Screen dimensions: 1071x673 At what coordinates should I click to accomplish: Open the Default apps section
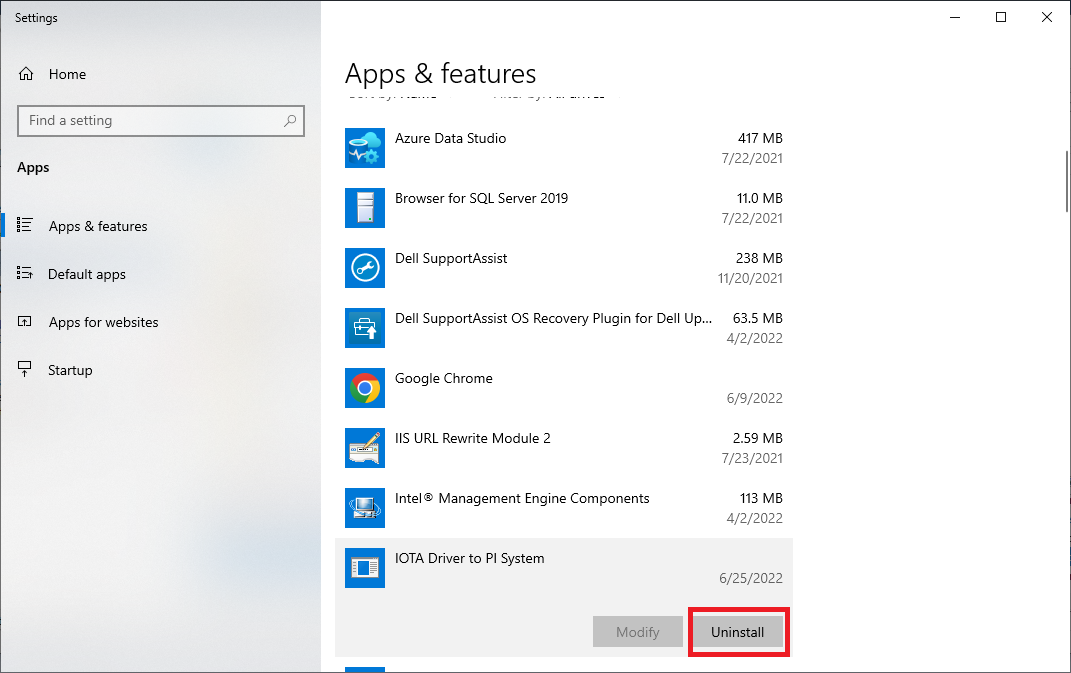click(x=87, y=274)
